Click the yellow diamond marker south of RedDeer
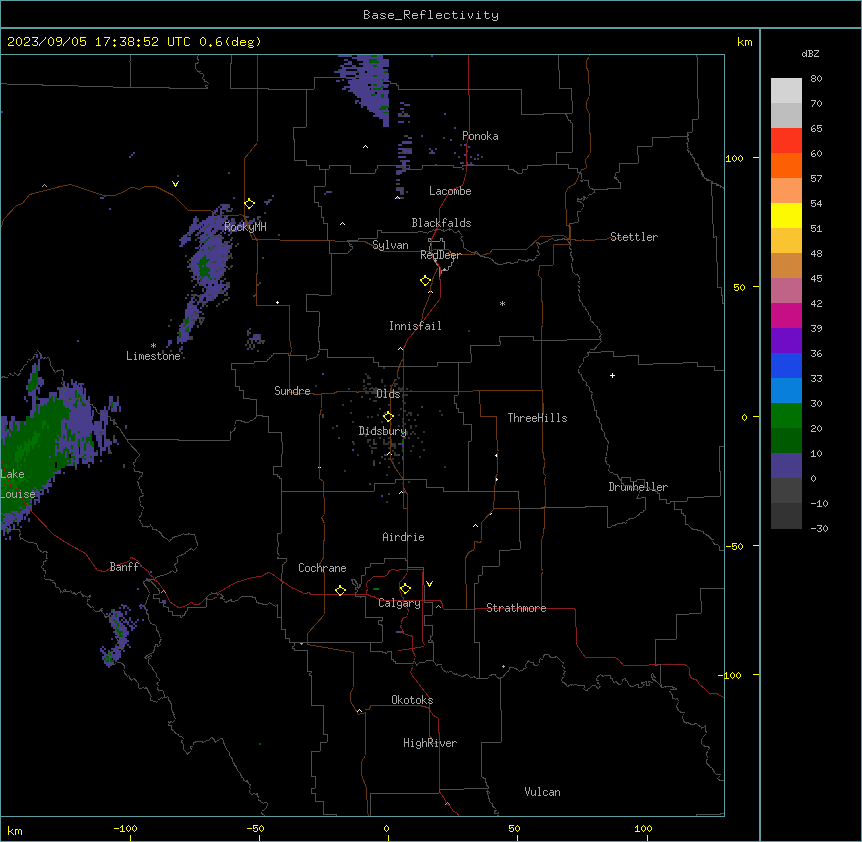This screenshot has height=842, width=862. [x=426, y=281]
